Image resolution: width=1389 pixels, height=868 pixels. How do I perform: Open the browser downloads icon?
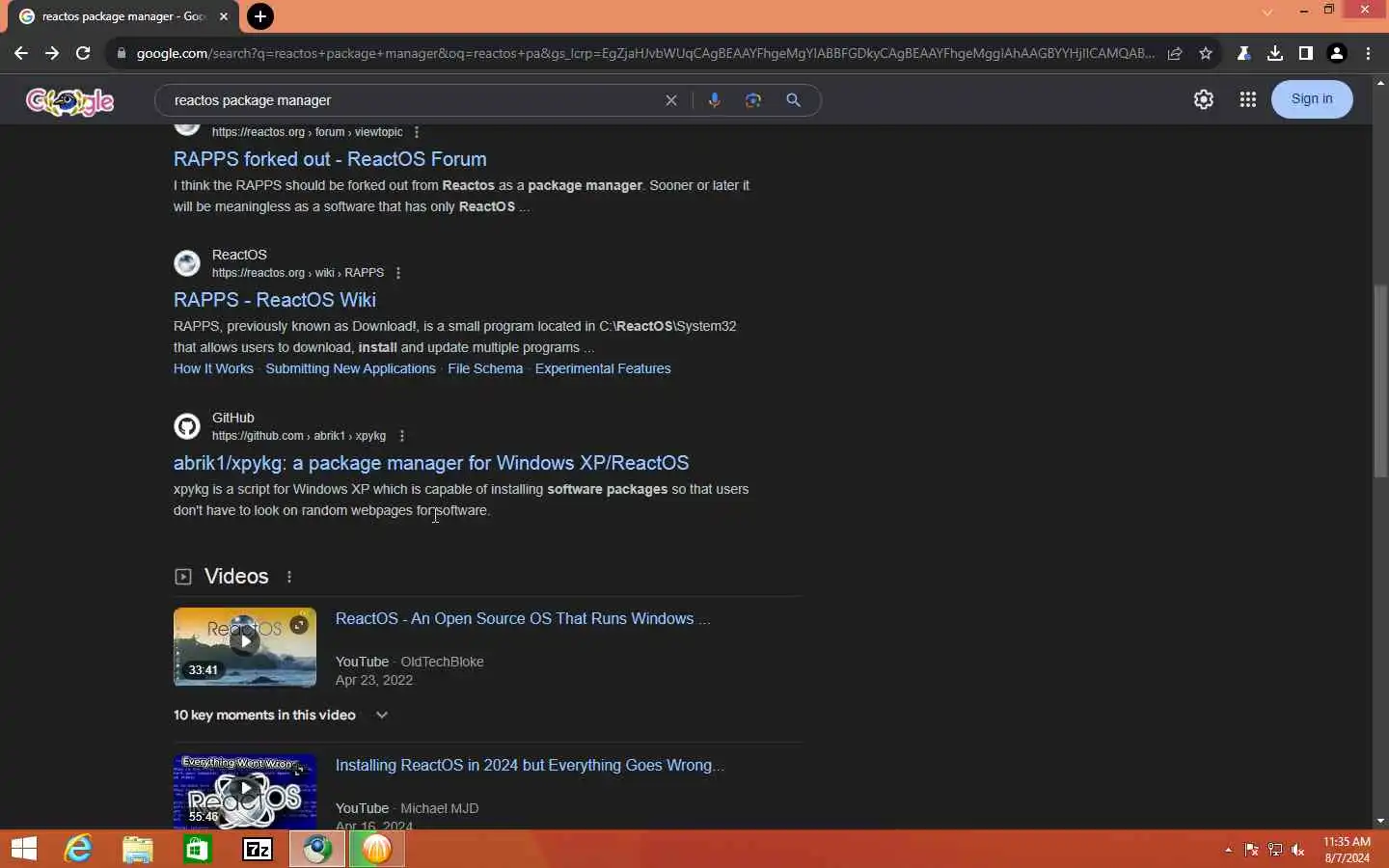(x=1275, y=54)
